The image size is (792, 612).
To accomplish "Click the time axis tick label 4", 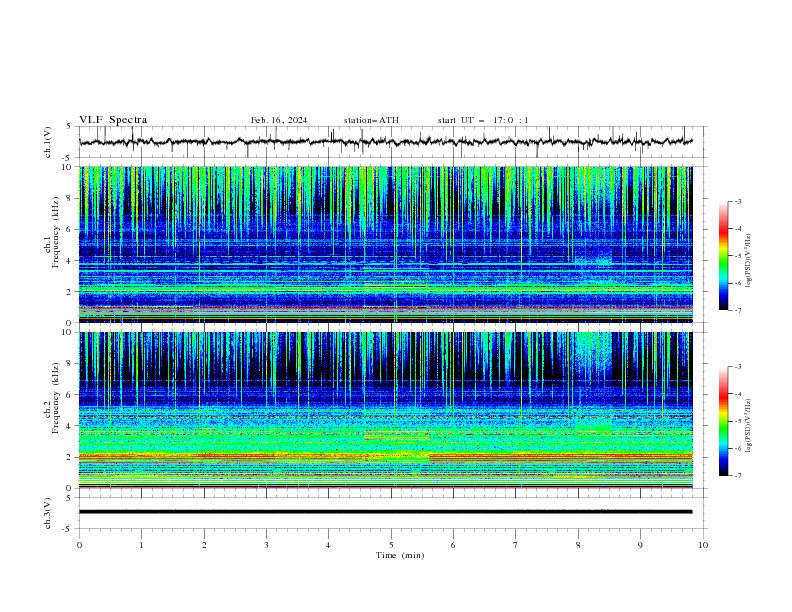I will coord(328,545).
